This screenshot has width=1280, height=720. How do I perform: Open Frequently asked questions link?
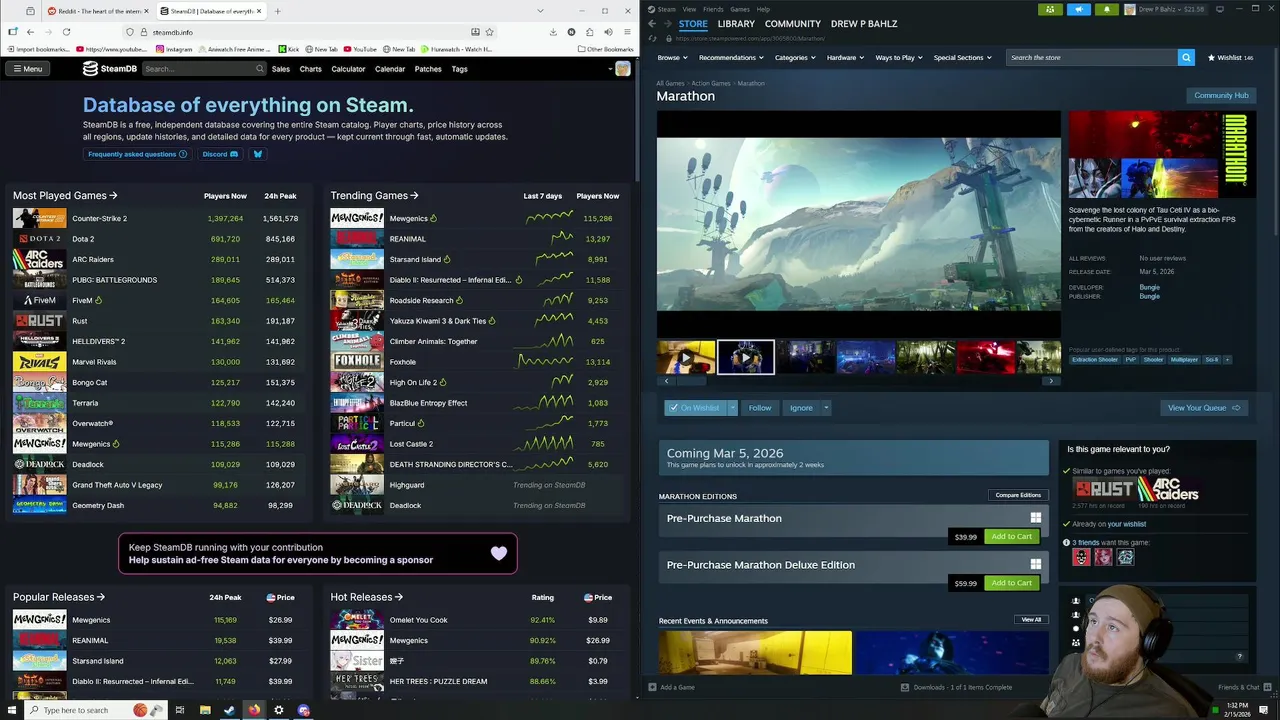[x=137, y=154]
